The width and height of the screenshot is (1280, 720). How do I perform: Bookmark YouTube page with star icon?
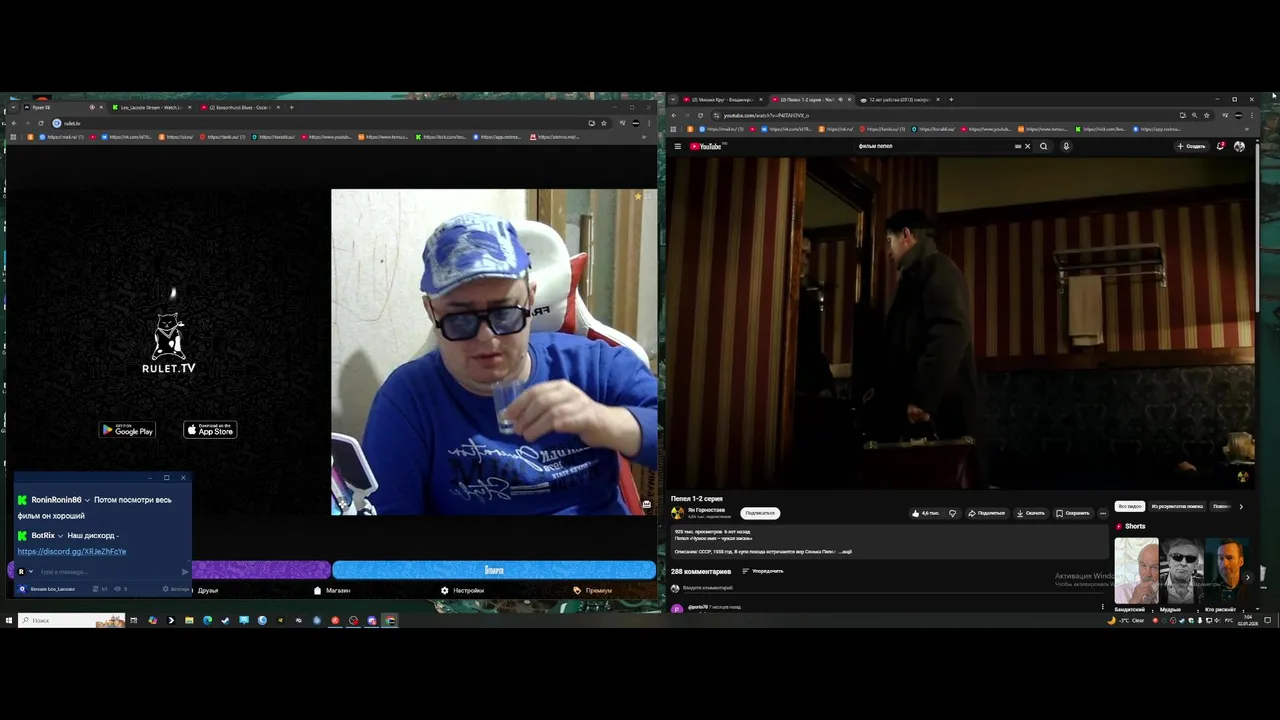click(1206, 115)
